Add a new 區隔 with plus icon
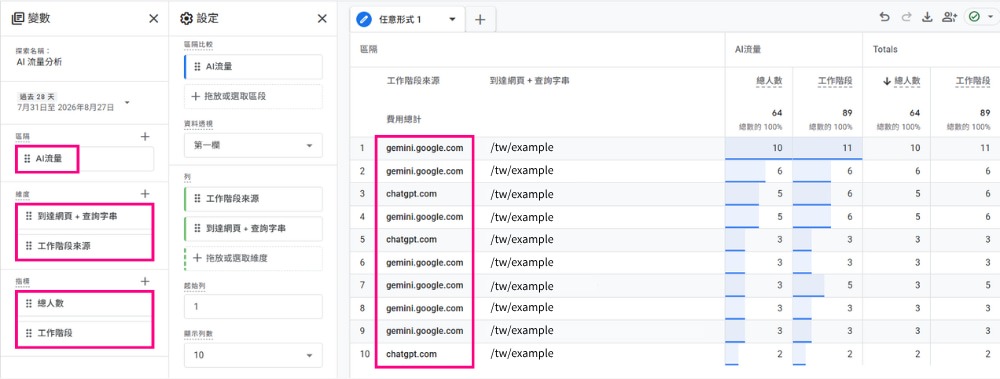 (145, 136)
